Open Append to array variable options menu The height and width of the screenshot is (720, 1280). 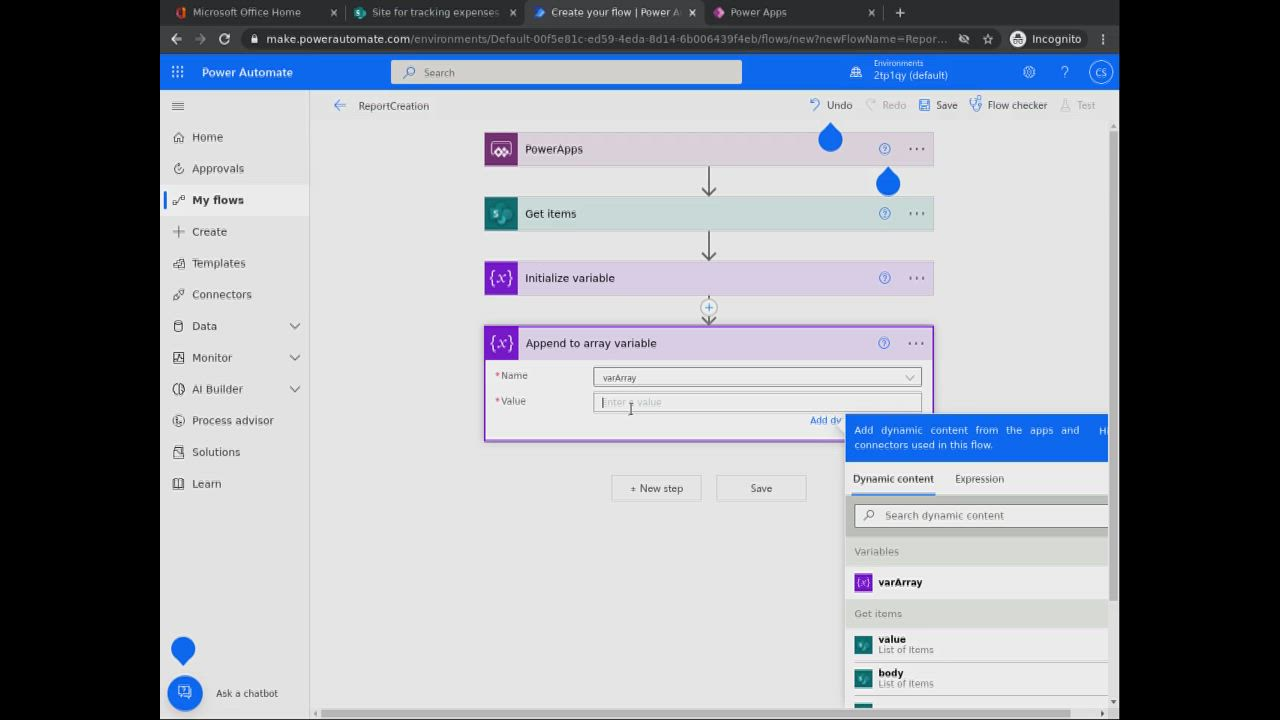coord(915,343)
